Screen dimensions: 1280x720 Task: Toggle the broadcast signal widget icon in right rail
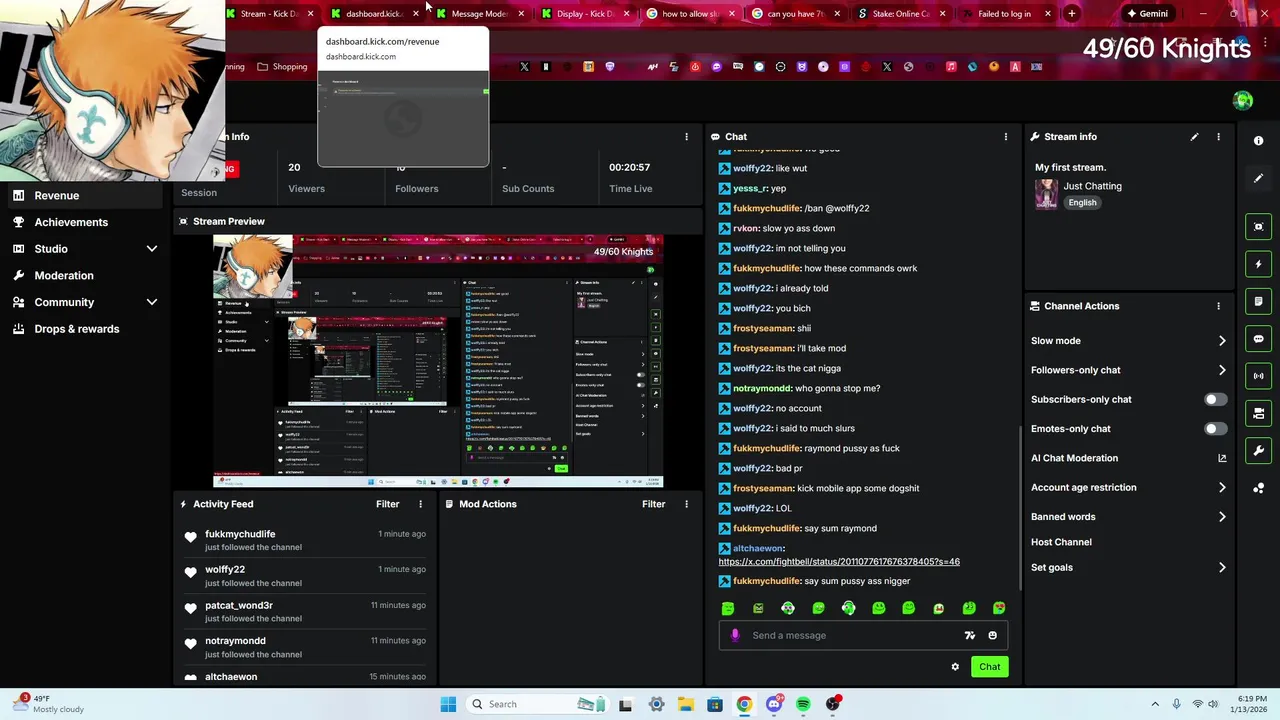point(1258,376)
